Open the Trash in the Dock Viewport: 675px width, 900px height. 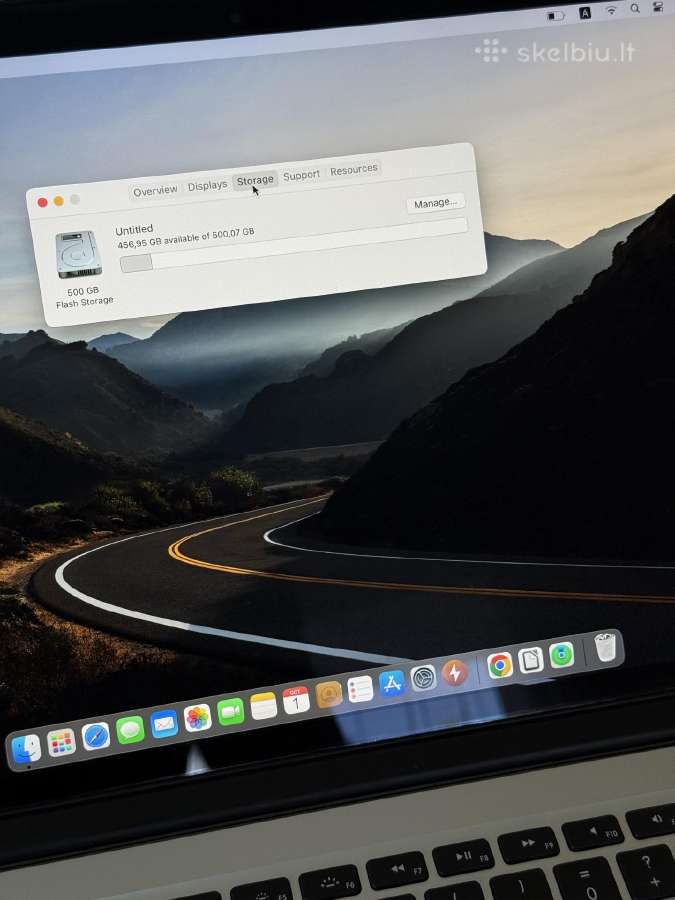605,647
